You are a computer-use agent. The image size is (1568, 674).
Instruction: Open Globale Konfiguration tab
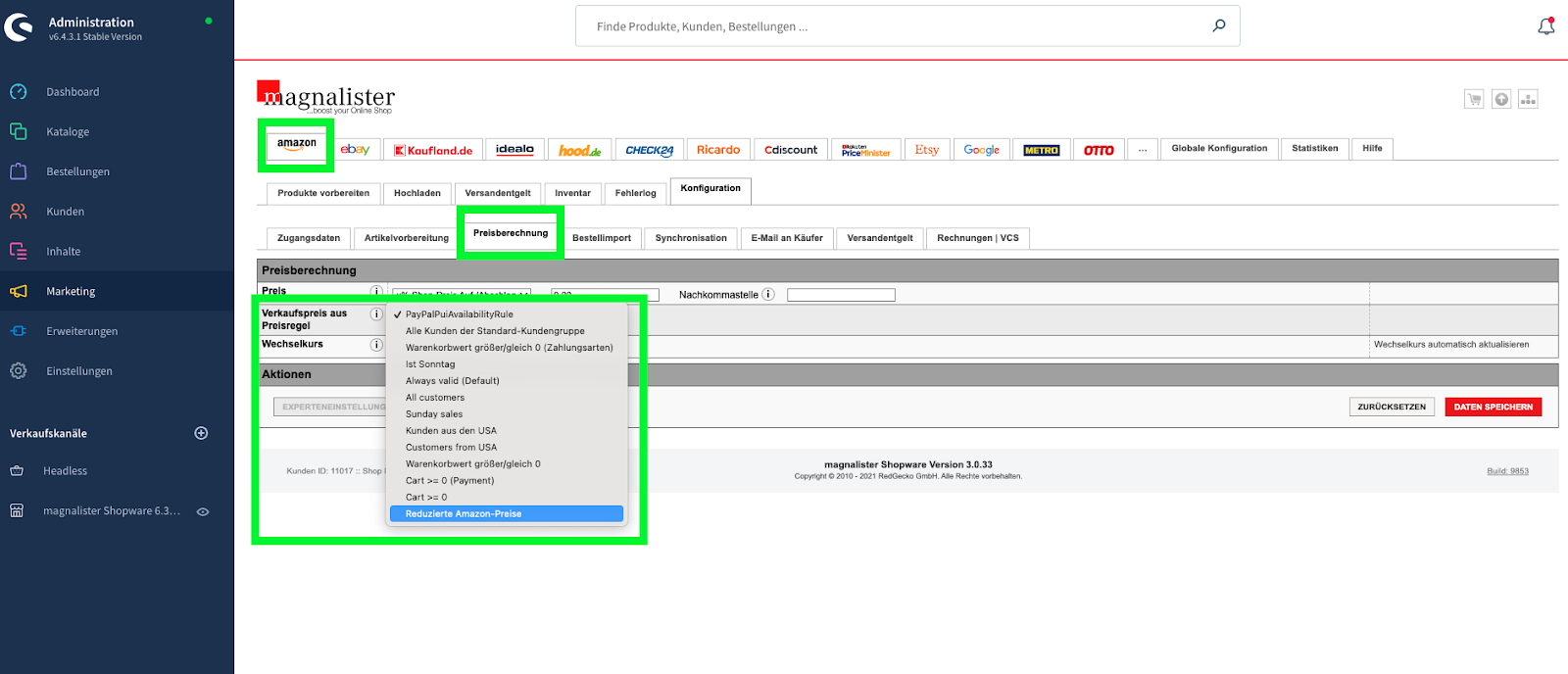[1219, 148]
